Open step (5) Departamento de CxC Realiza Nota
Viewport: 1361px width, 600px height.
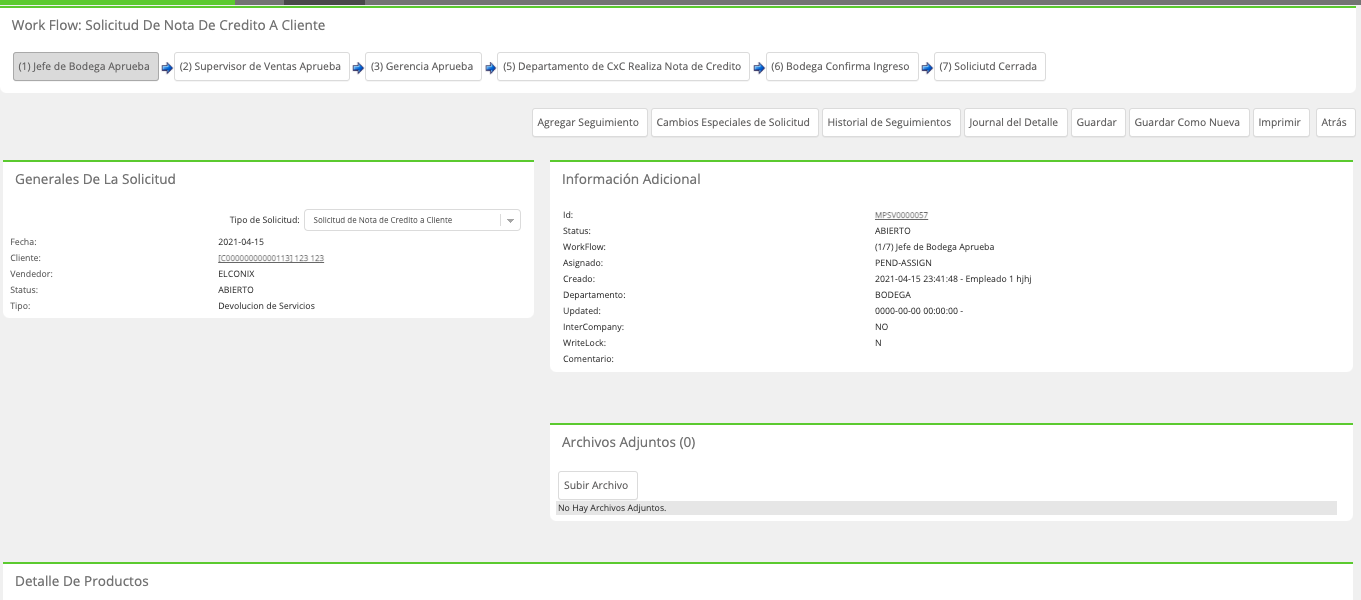pyautogui.click(x=624, y=67)
